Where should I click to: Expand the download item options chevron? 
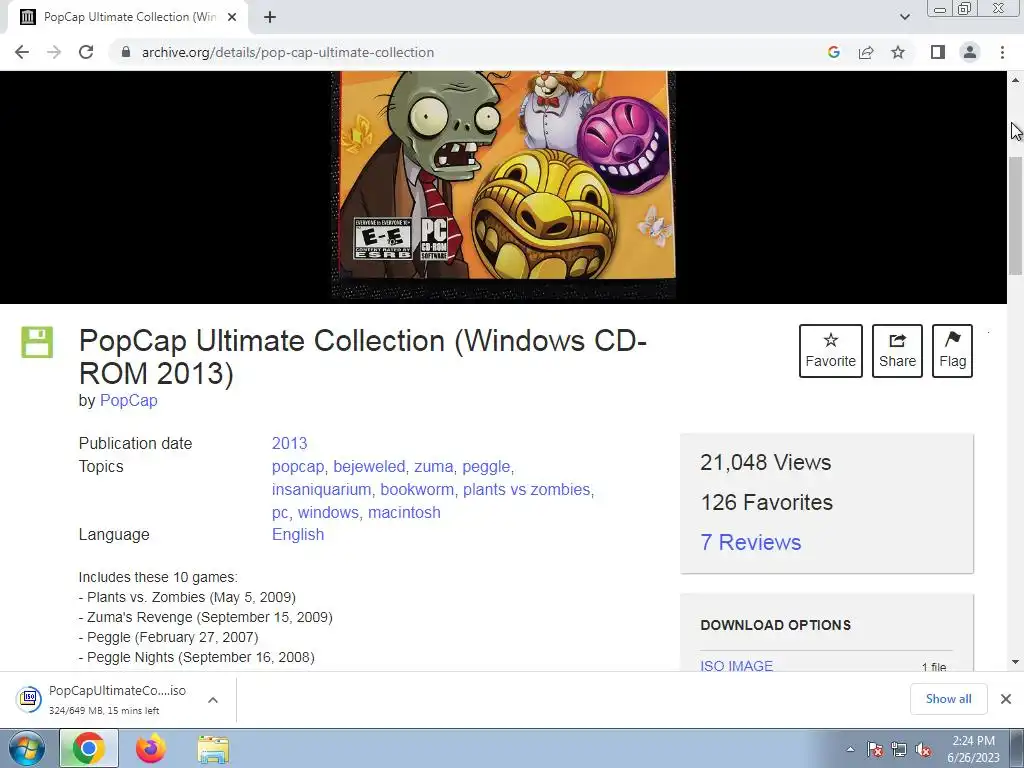tap(213, 700)
